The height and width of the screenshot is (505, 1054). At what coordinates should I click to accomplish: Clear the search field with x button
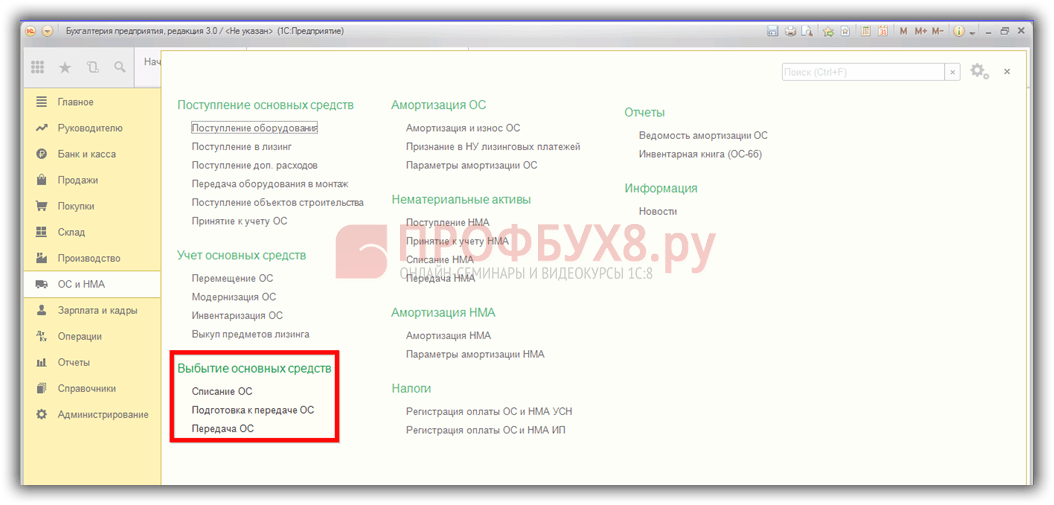(952, 72)
